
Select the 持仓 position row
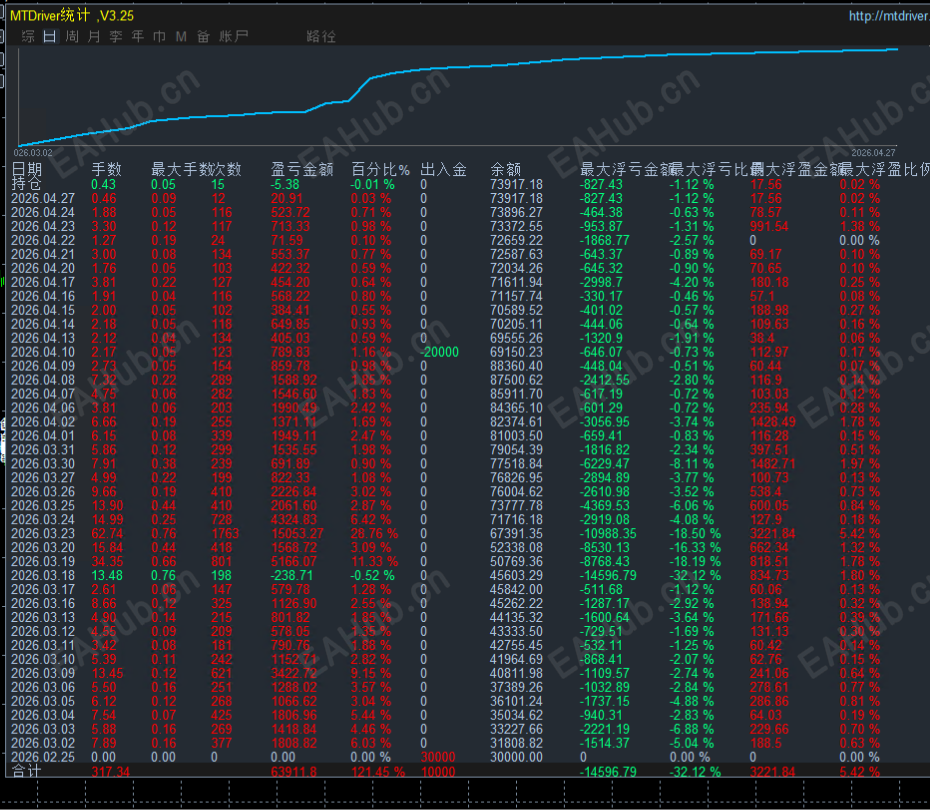(27, 184)
